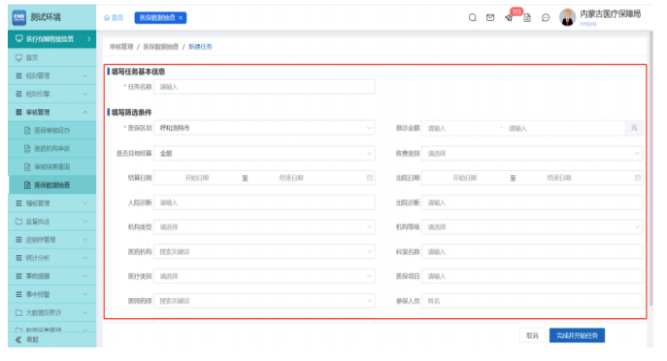Open the chat bubble icon in the top bar

pos(545,17)
